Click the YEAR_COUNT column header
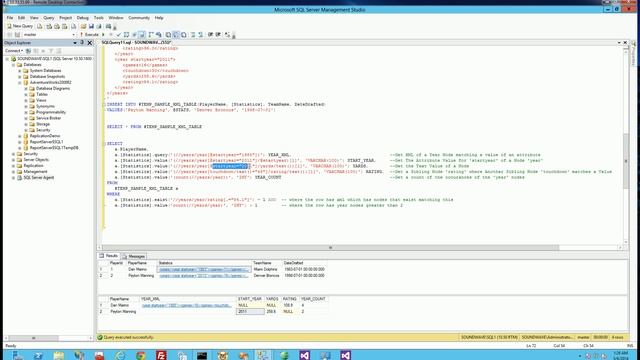The image size is (640, 360). (x=313, y=299)
